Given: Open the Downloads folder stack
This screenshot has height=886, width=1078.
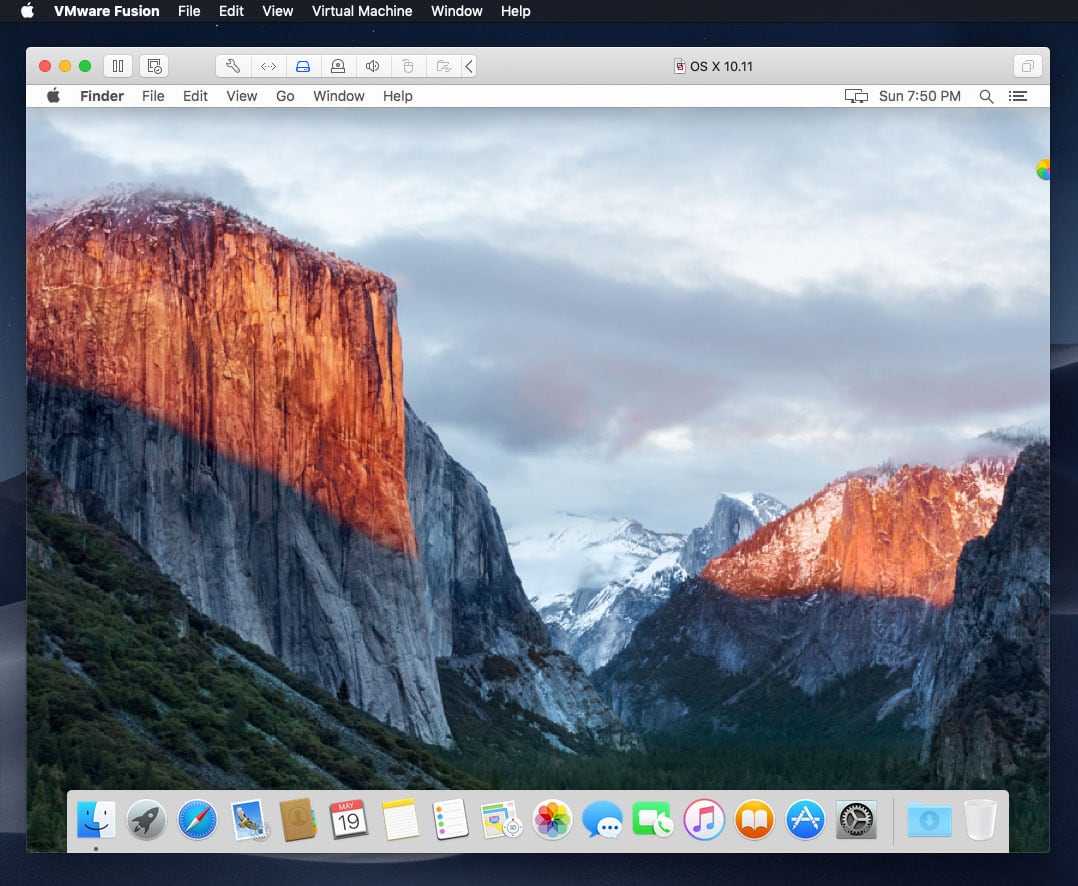Looking at the screenshot, I should click(x=929, y=821).
